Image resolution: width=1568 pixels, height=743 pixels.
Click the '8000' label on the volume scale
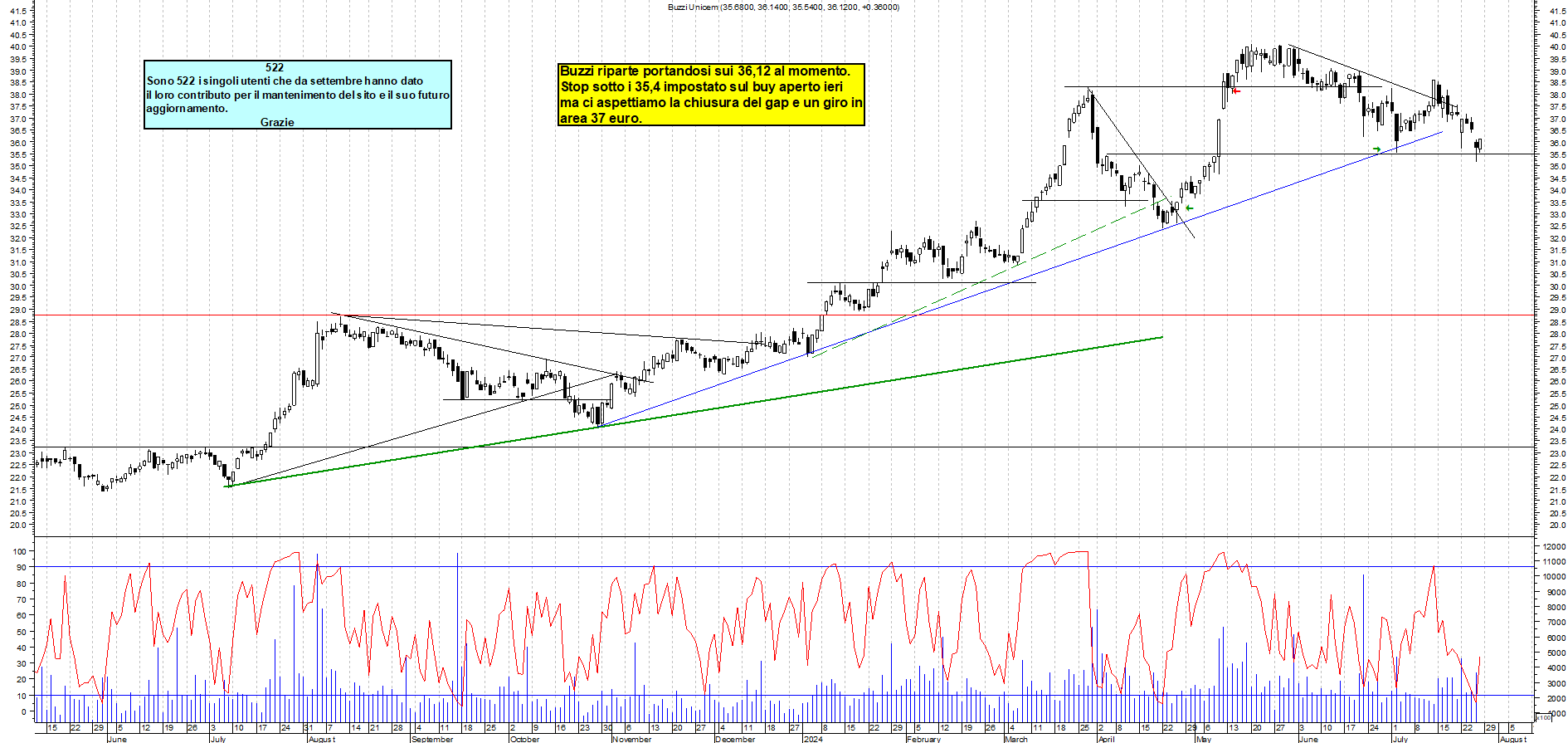[x=1556, y=608]
